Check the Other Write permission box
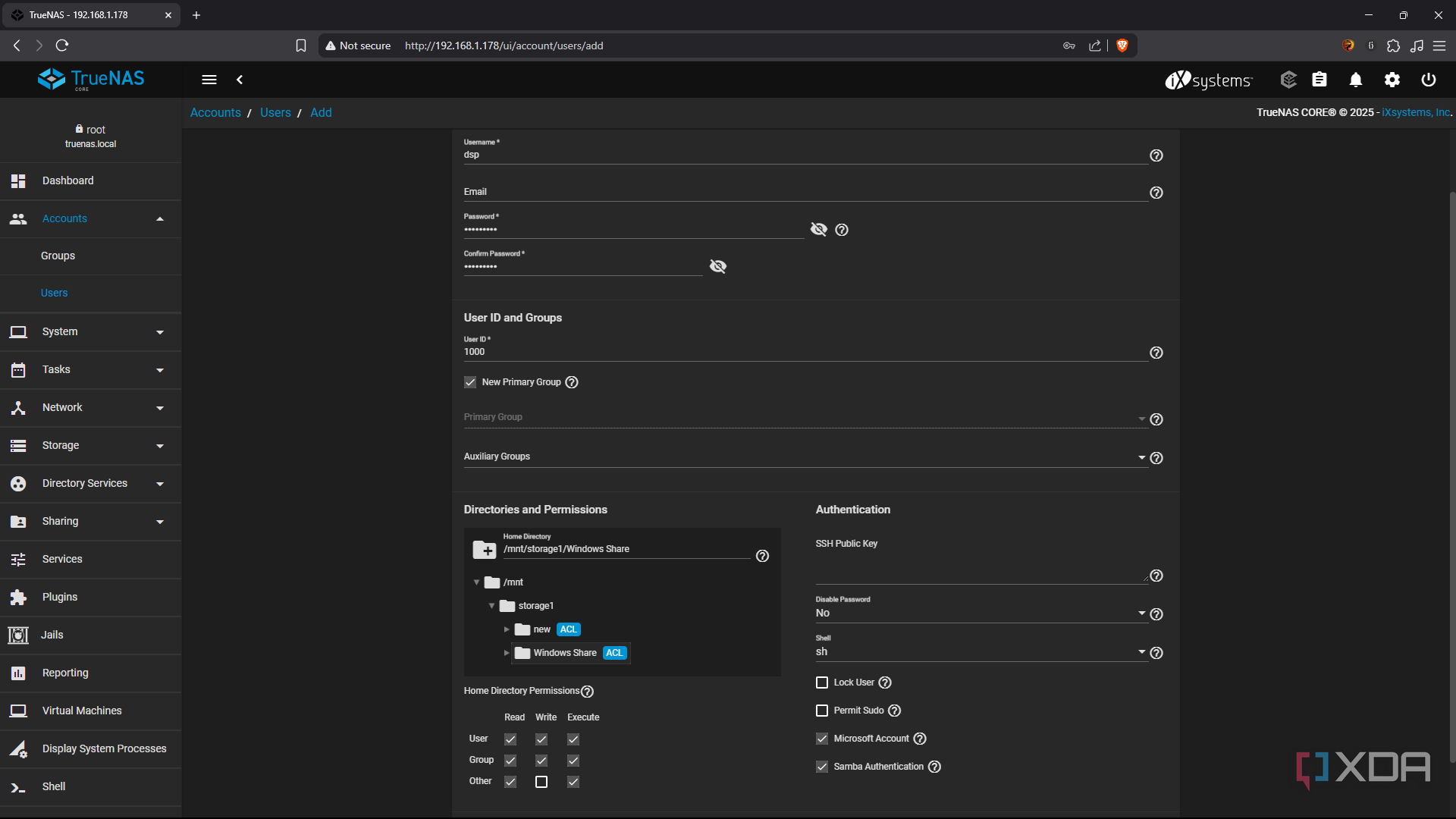The image size is (1456, 819). (541, 782)
